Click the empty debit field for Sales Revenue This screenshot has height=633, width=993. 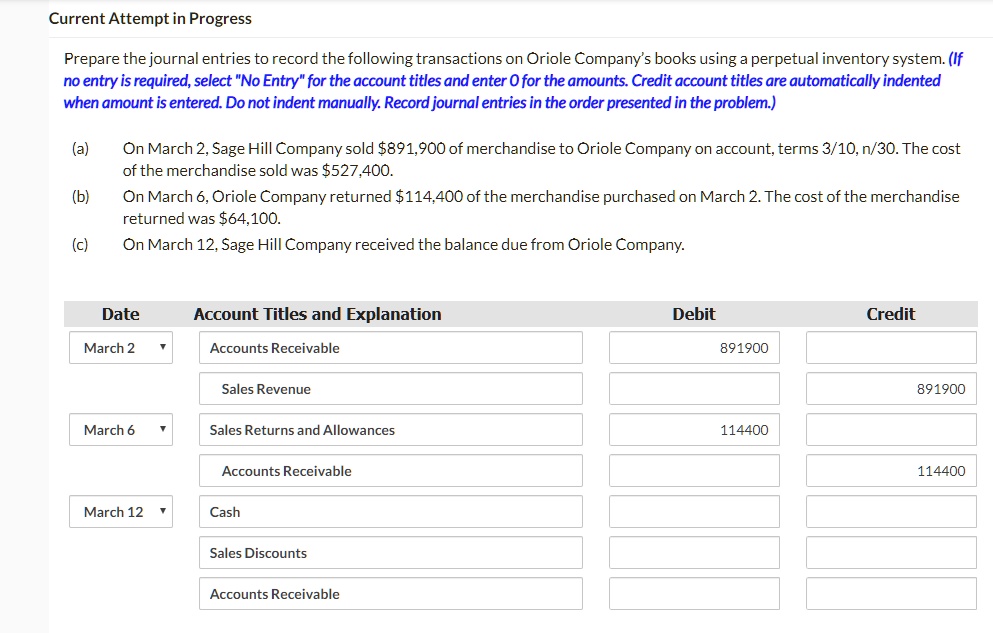click(x=694, y=389)
